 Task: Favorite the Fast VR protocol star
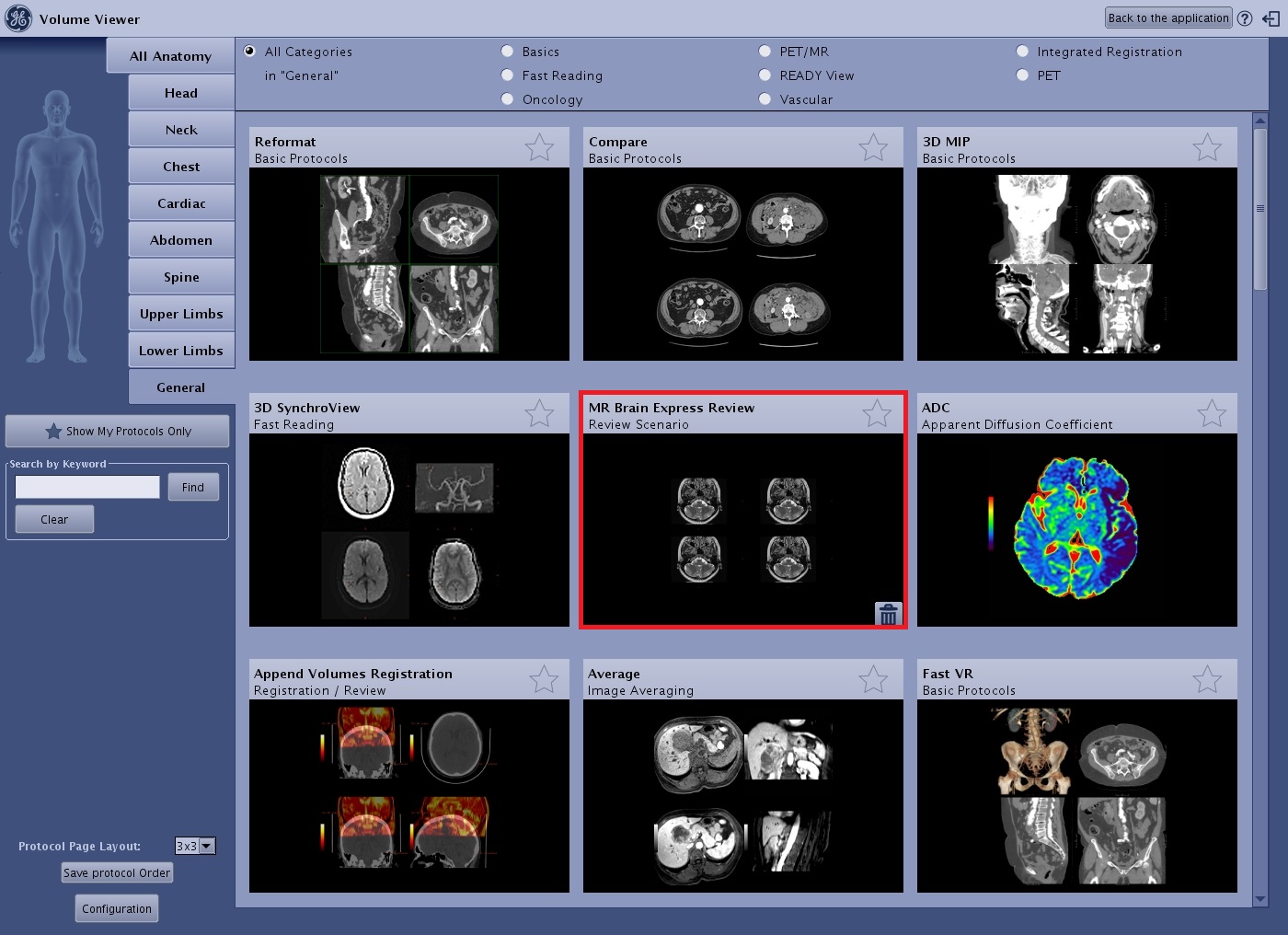(1207, 679)
